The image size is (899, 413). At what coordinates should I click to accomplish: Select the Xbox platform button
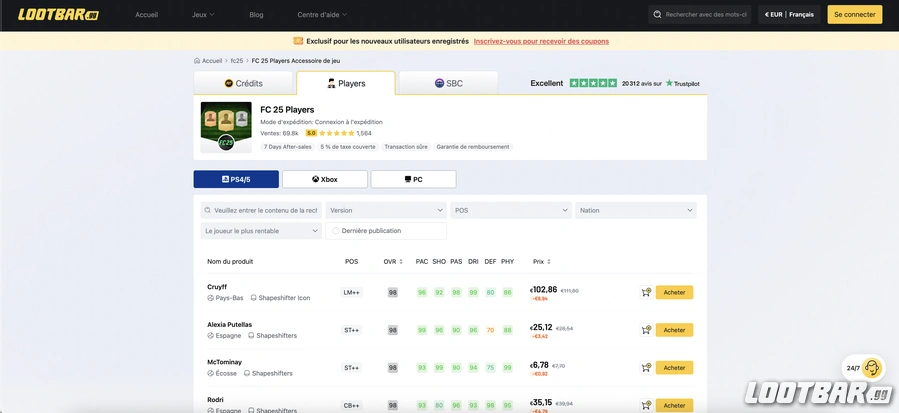[325, 180]
